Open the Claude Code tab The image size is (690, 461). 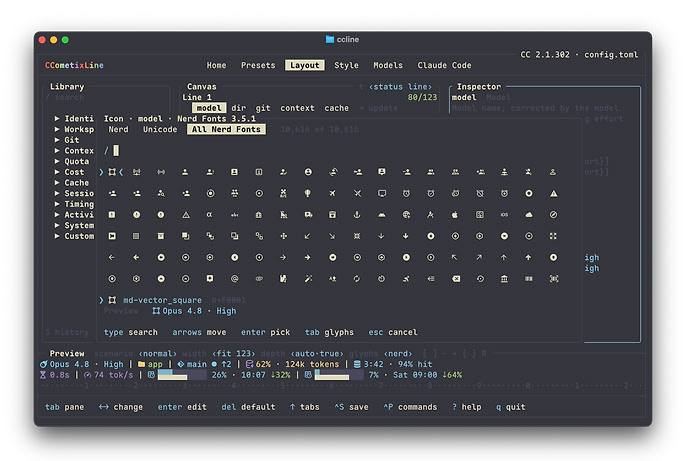tap(444, 65)
